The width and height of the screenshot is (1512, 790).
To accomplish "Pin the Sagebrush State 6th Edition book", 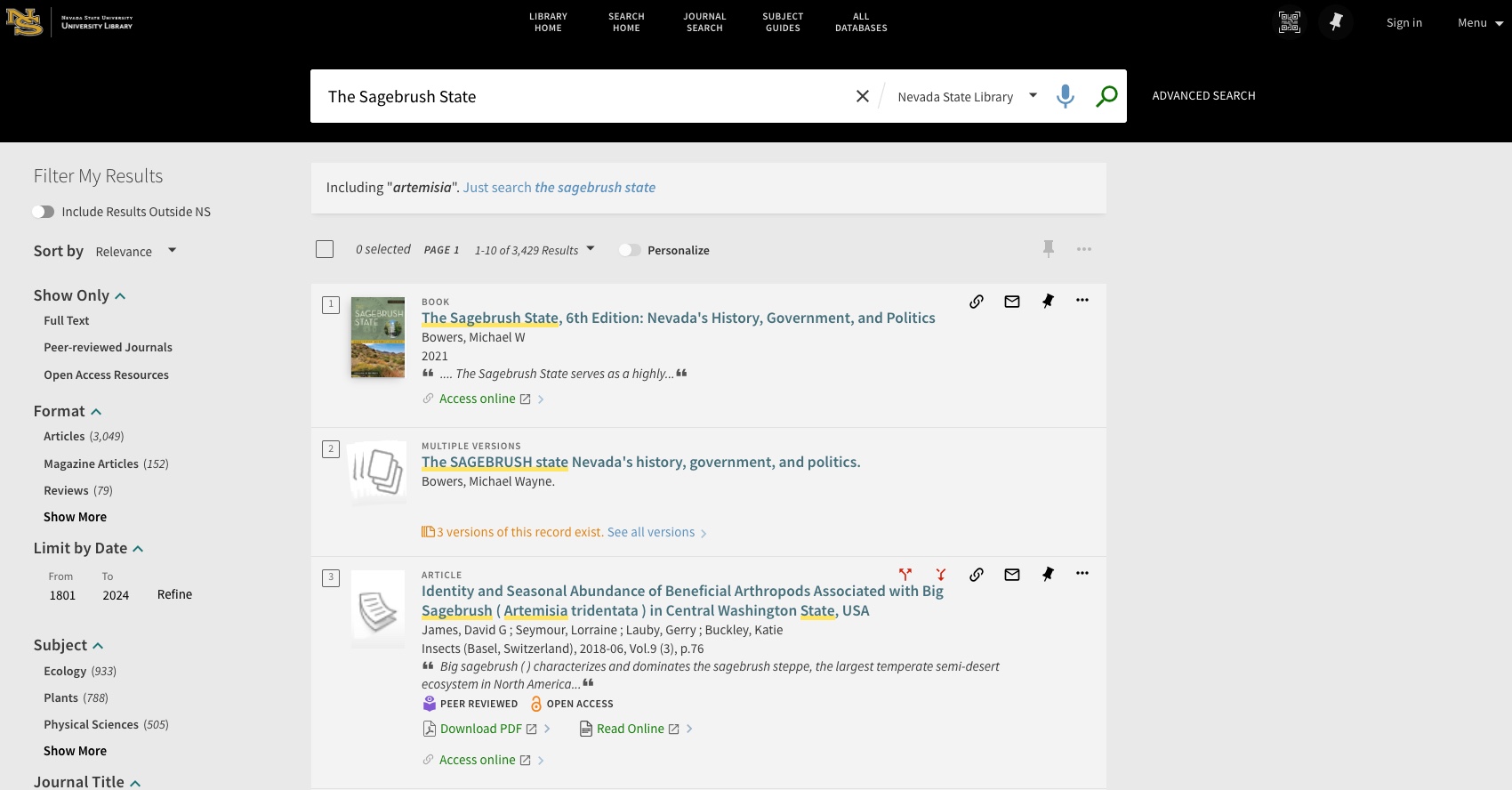I will (1048, 302).
